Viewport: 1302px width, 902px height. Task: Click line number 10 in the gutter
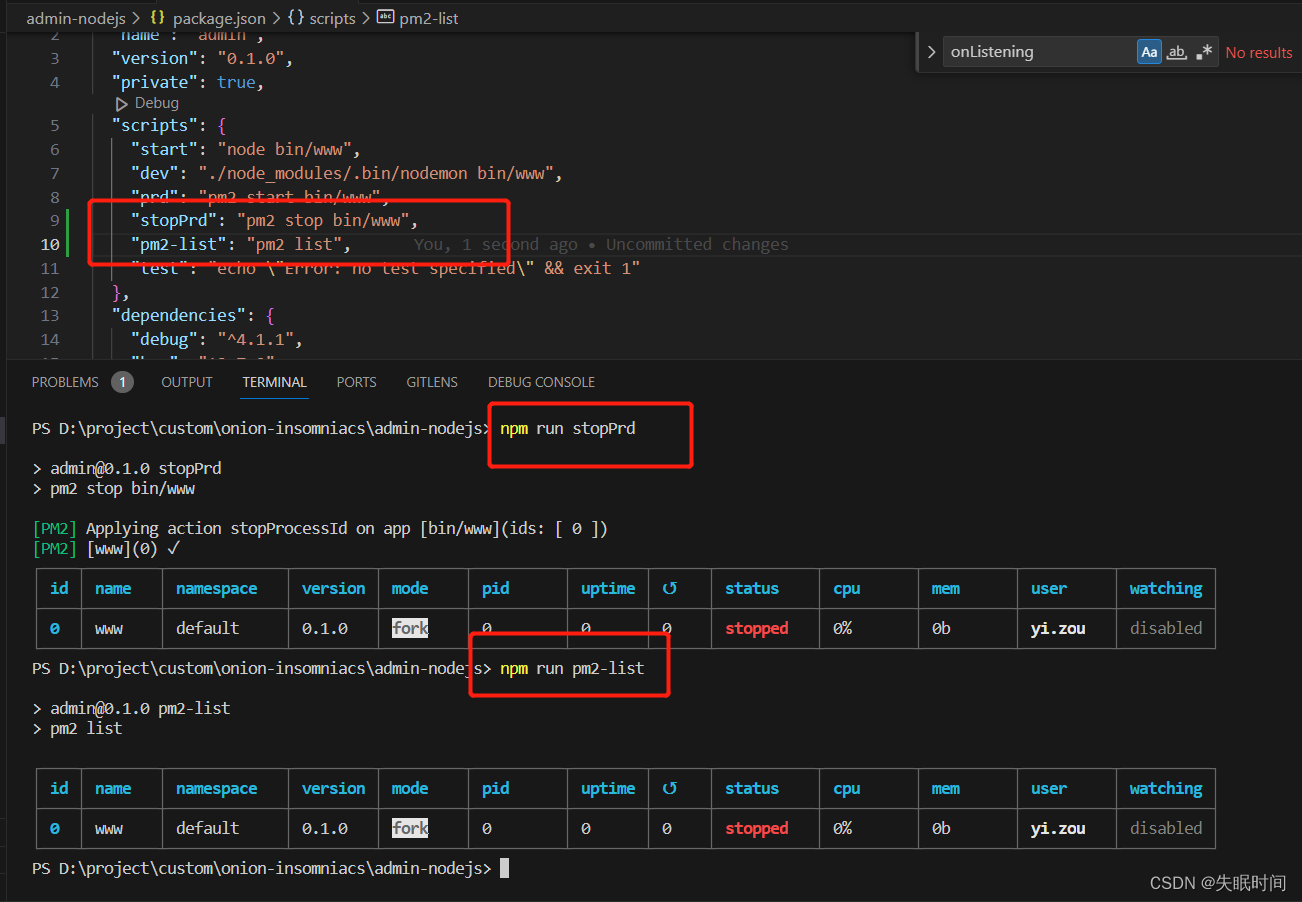pyautogui.click(x=50, y=245)
